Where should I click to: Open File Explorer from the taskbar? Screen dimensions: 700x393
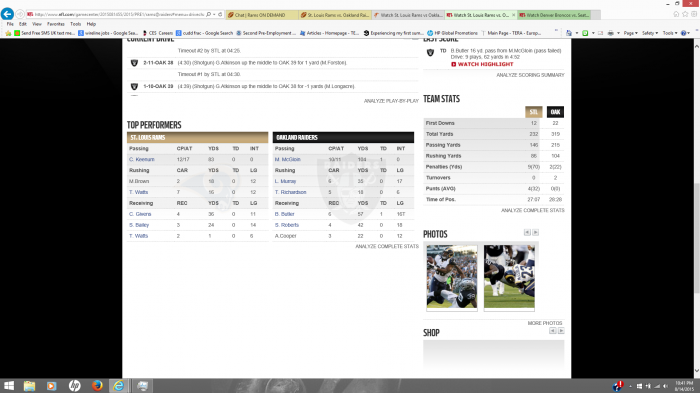click(29, 385)
